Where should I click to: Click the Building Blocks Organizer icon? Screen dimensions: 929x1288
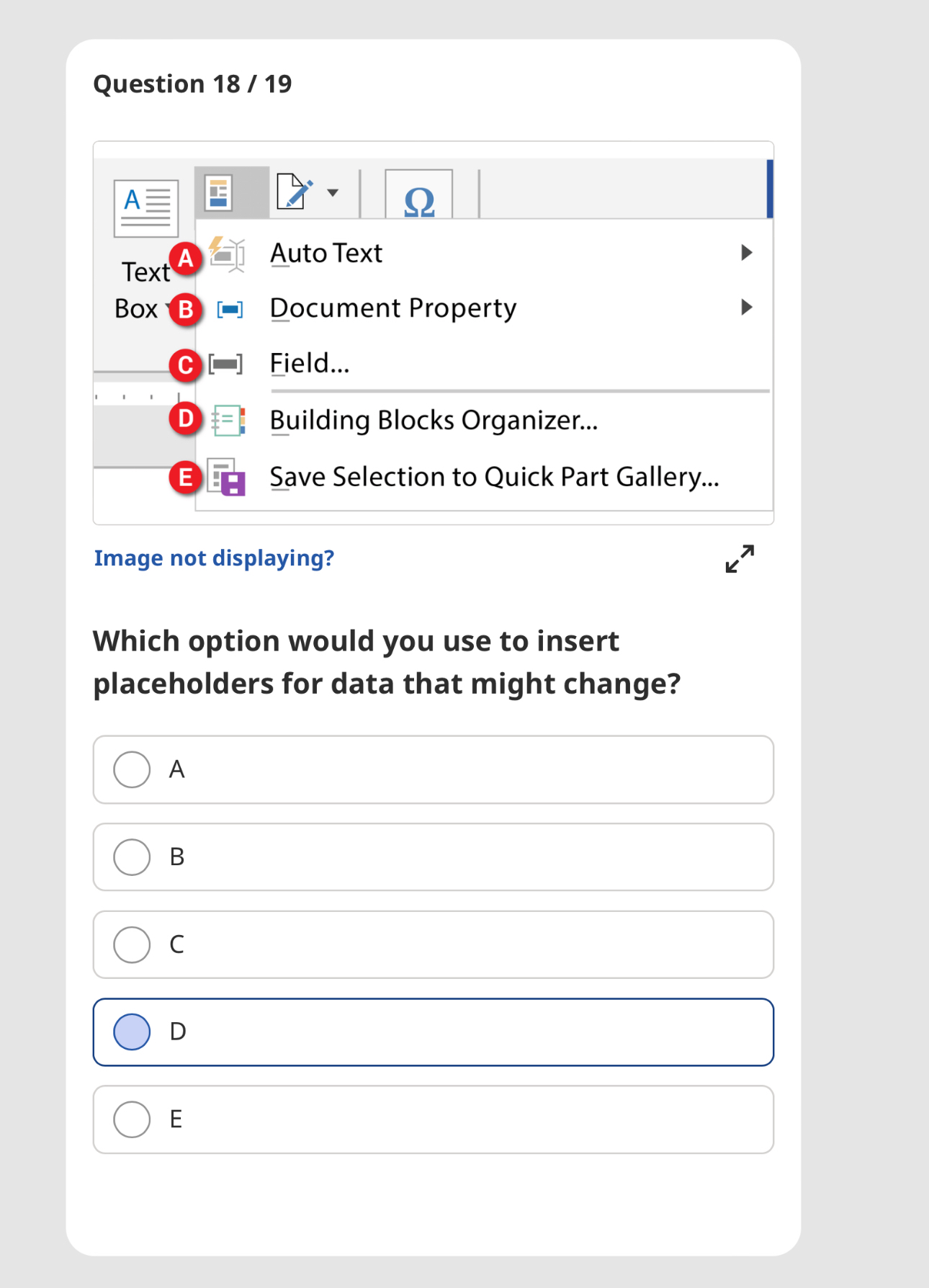[228, 421]
